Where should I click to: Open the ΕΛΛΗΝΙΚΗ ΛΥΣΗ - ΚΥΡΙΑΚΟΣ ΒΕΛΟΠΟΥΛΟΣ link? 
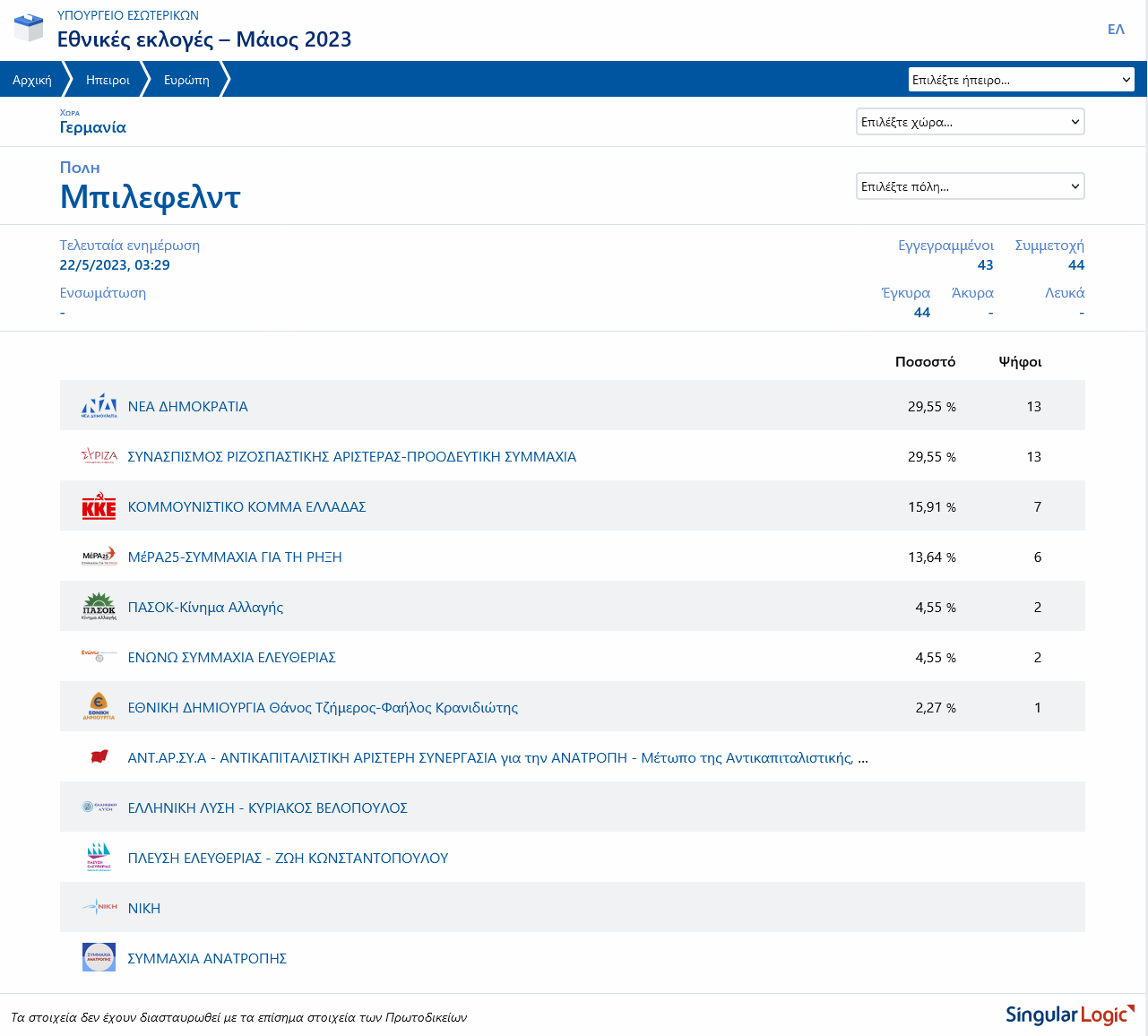tap(268, 807)
